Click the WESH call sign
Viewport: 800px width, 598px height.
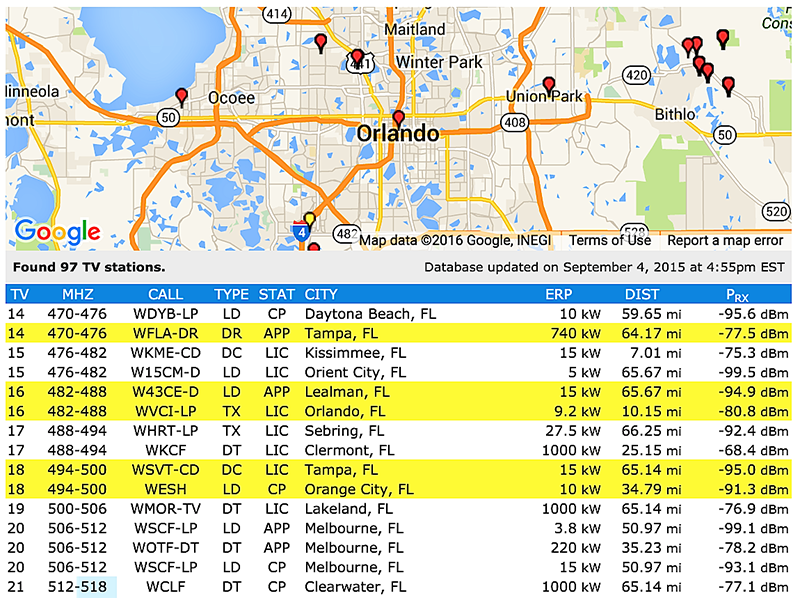point(165,489)
